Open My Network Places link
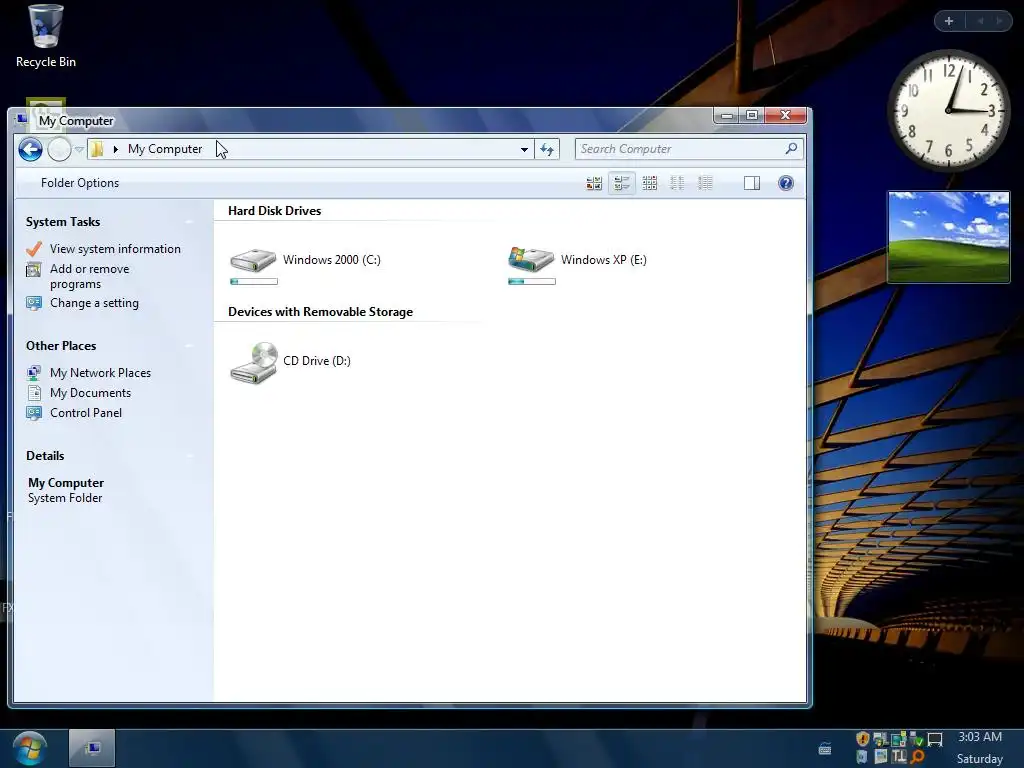The image size is (1024, 768). coord(100,373)
